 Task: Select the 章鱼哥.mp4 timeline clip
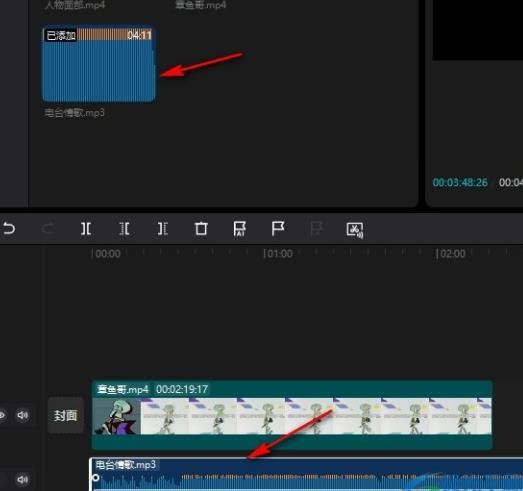292,415
